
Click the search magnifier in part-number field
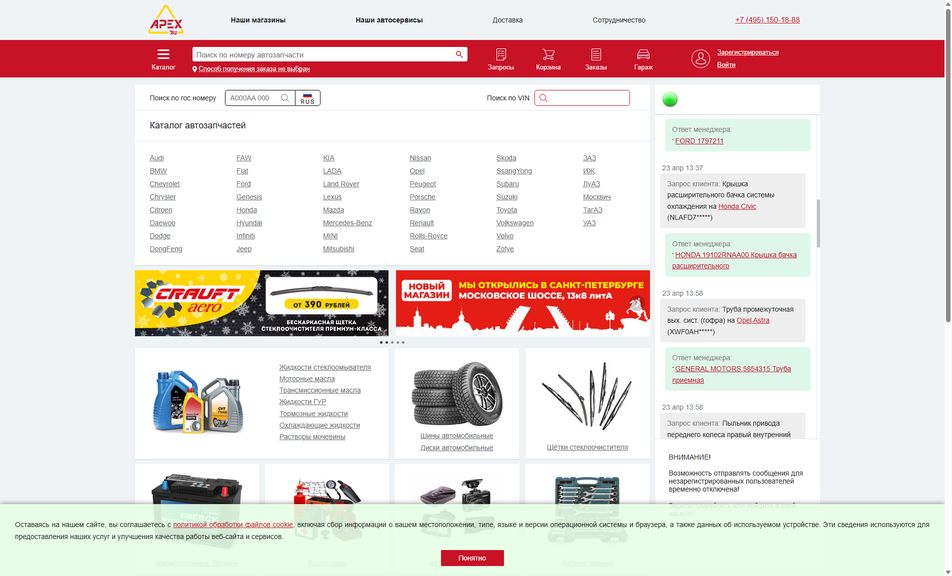pos(459,55)
